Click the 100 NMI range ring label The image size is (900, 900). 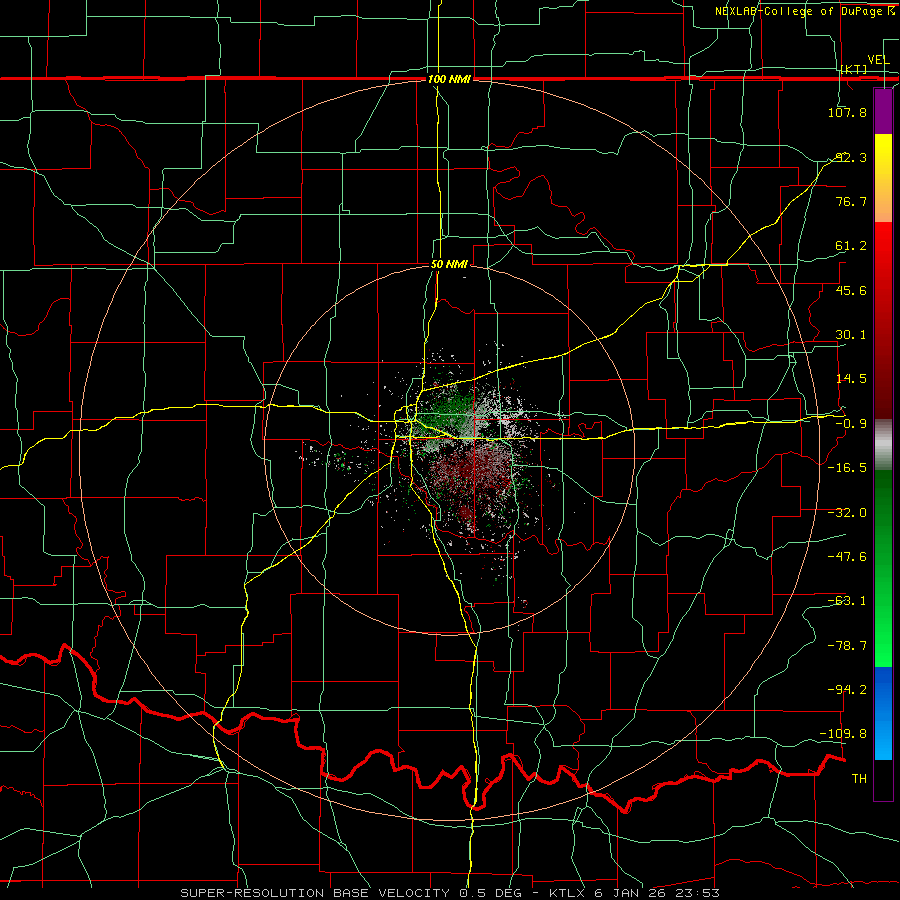tap(449, 79)
